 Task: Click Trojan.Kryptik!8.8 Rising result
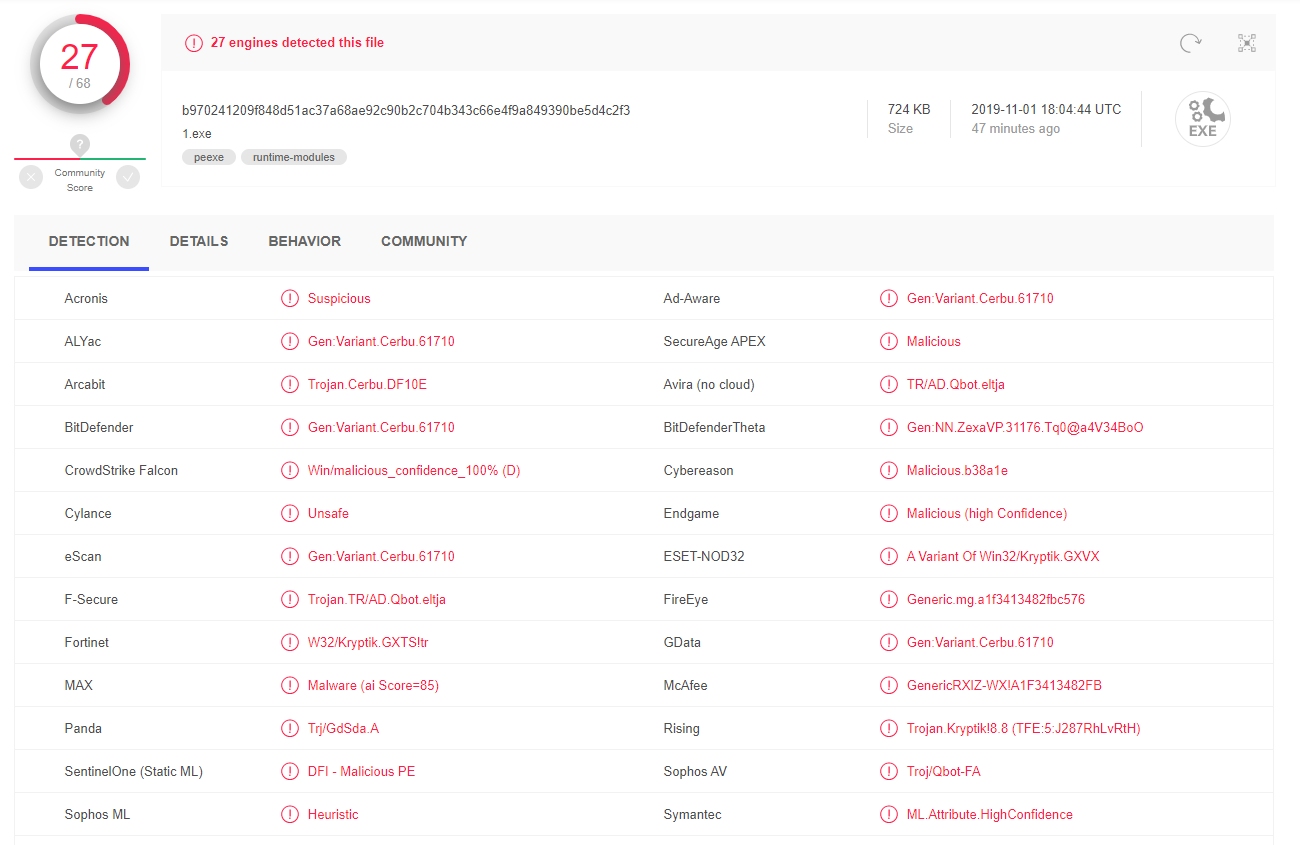pos(1024,728)
